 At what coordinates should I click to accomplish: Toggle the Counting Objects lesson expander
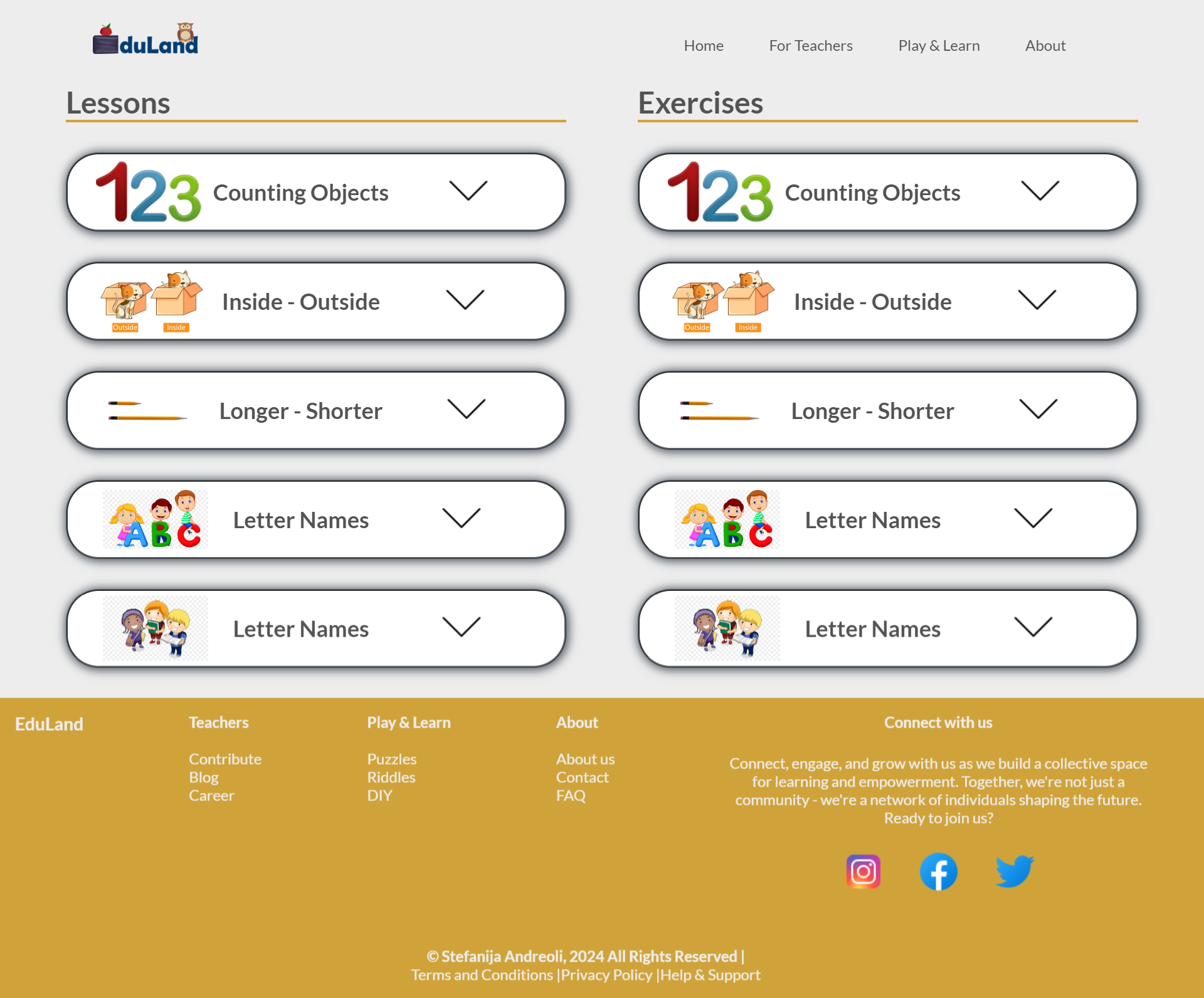tap(466, 191)
